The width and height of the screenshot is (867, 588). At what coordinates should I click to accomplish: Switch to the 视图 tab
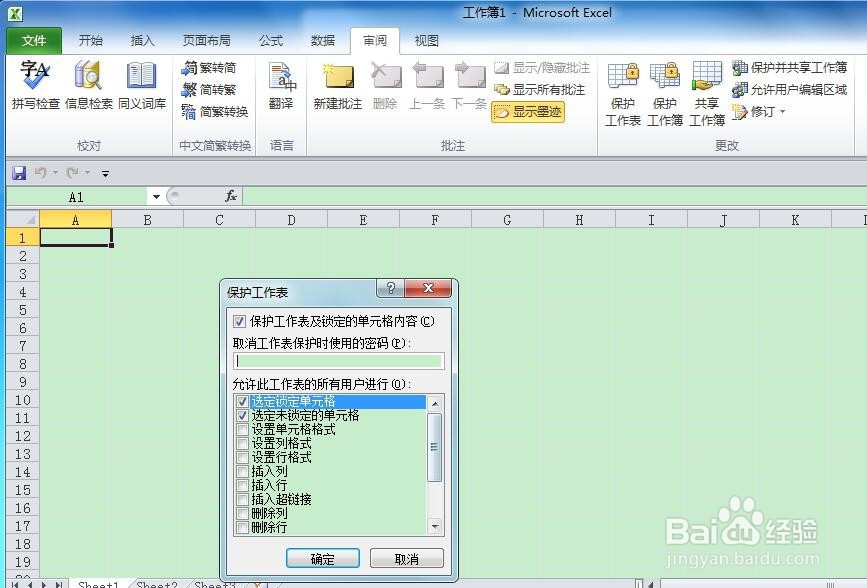(426, 40)
